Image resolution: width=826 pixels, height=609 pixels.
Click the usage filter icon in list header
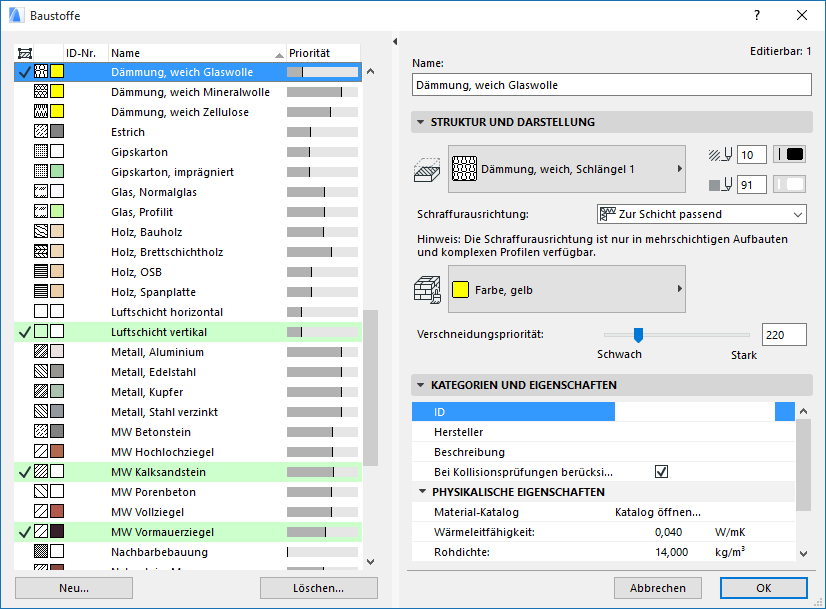[x=25, y=53]
